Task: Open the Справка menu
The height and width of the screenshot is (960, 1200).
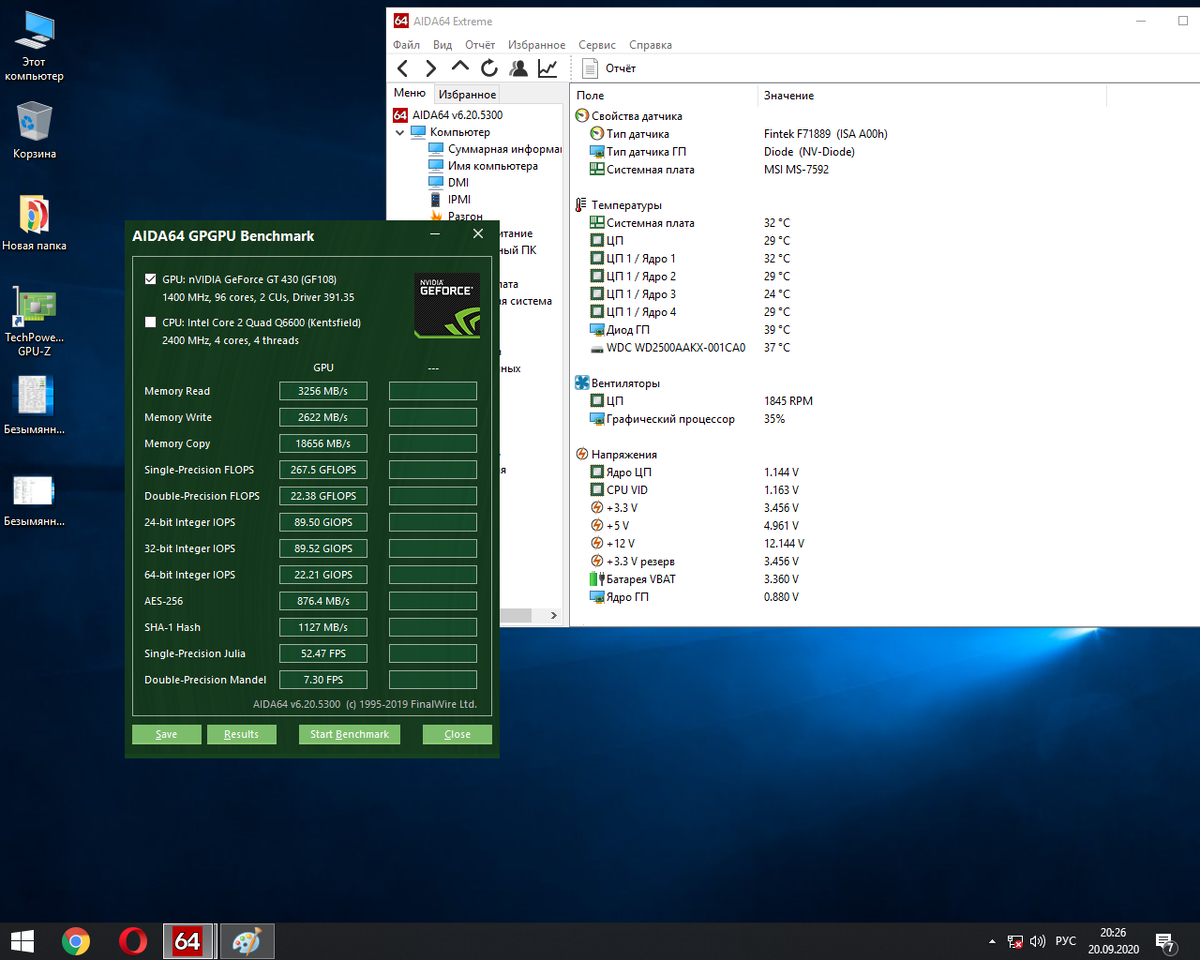Action: click(650, 45)
